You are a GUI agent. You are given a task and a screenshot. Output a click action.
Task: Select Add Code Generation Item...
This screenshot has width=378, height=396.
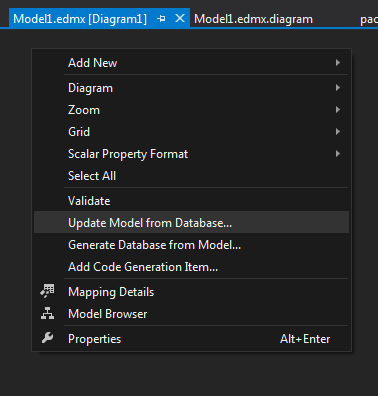[191, 267]
